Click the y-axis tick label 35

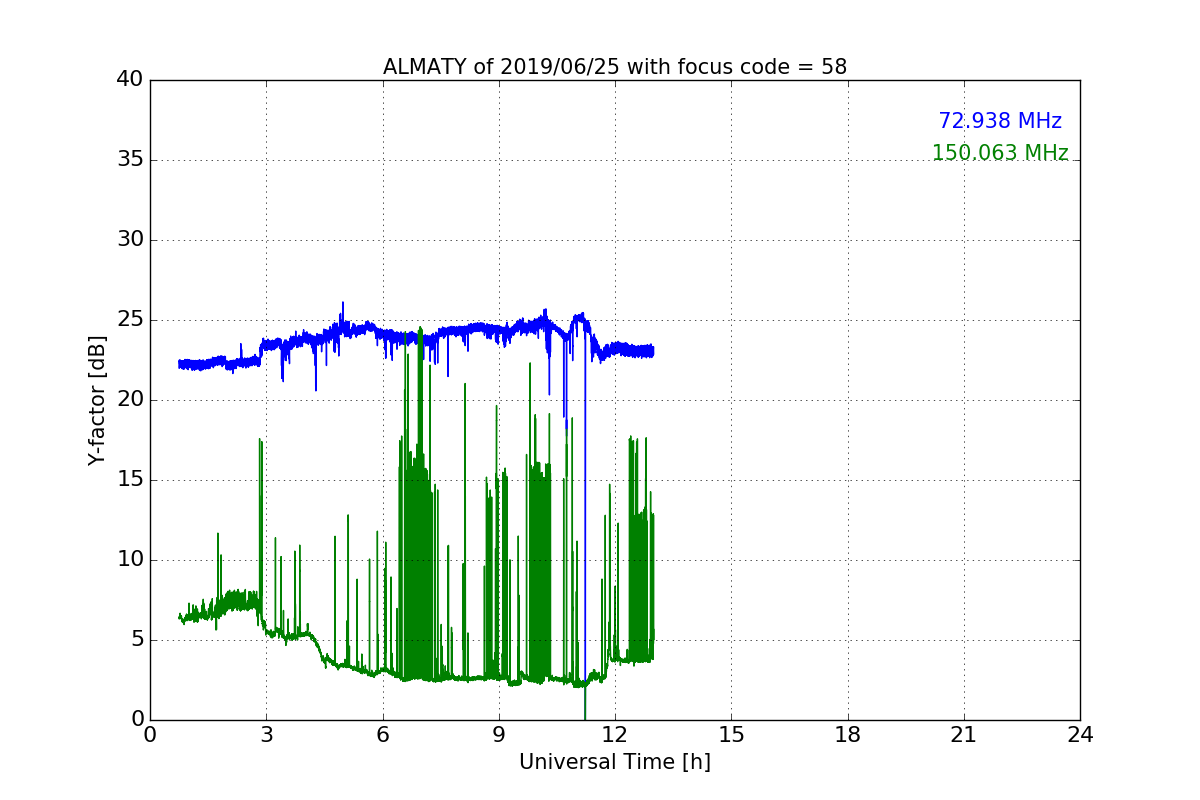click(x=130, y=160)
